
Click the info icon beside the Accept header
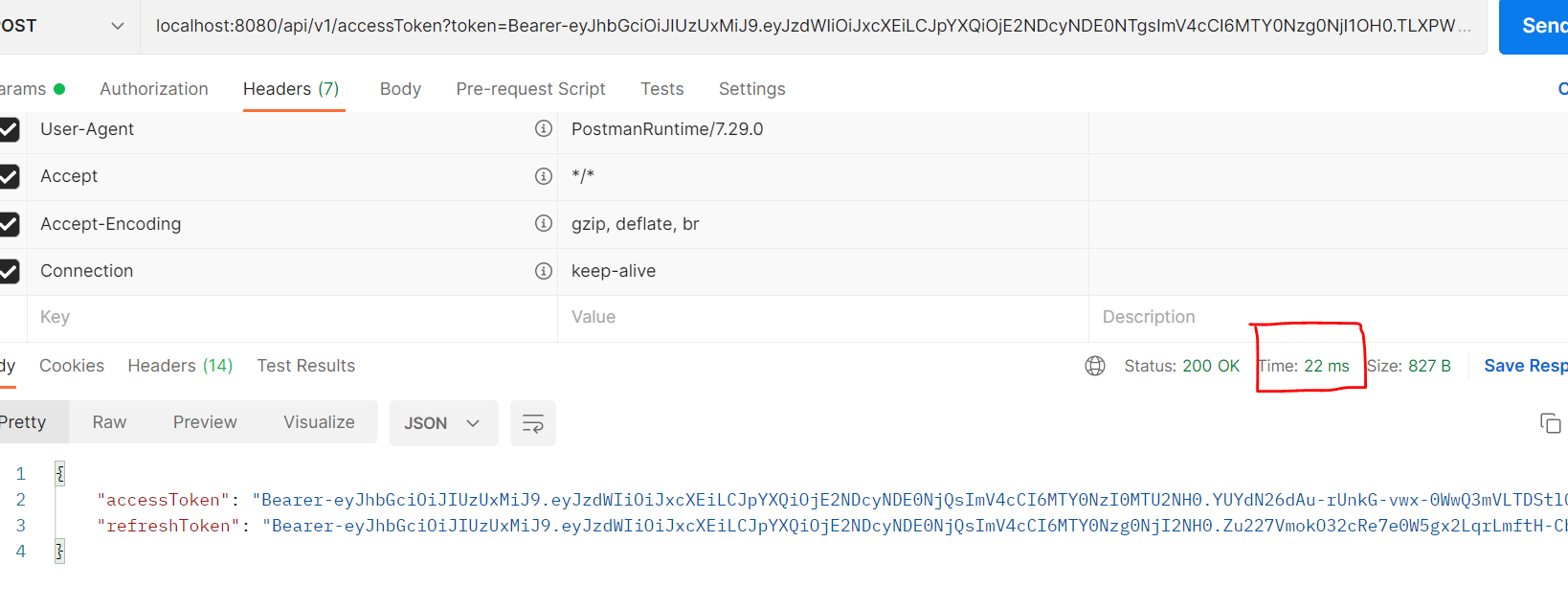(544, 176)
